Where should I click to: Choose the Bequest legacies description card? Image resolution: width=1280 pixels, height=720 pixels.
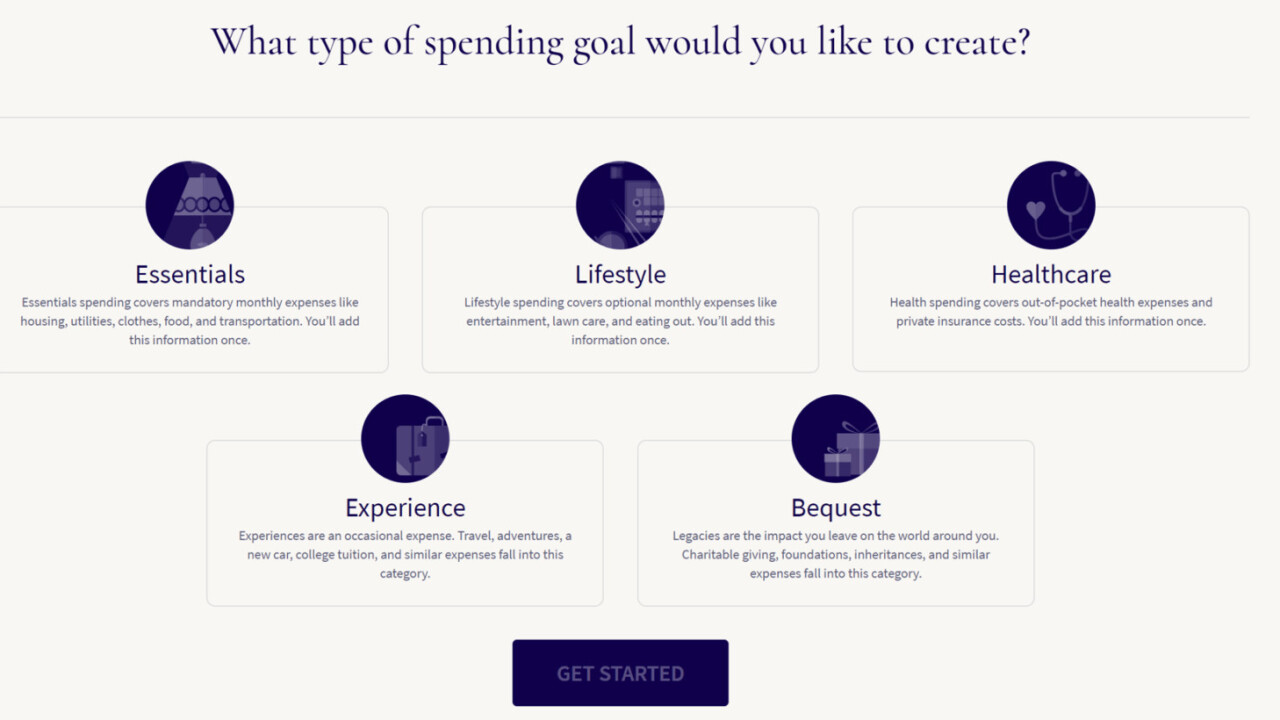(836, 523)
